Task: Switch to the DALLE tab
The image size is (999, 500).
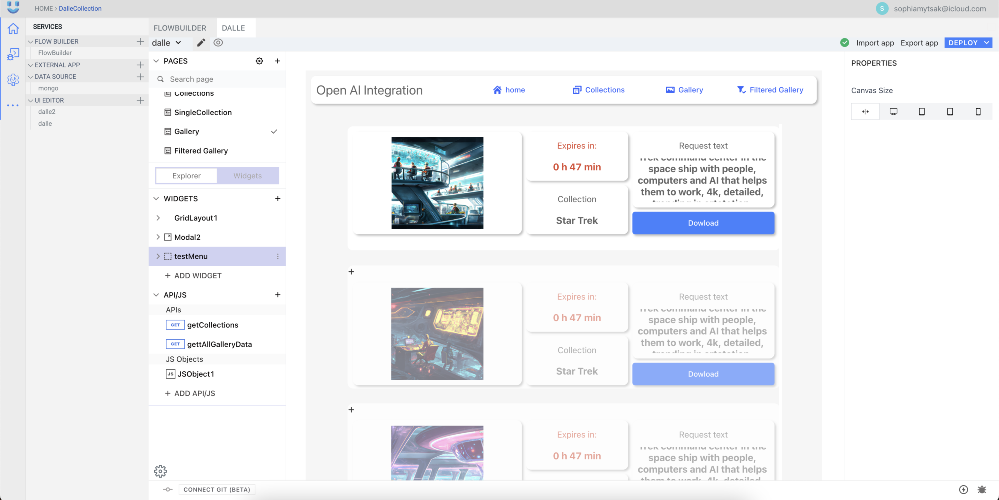Action: 234,28
